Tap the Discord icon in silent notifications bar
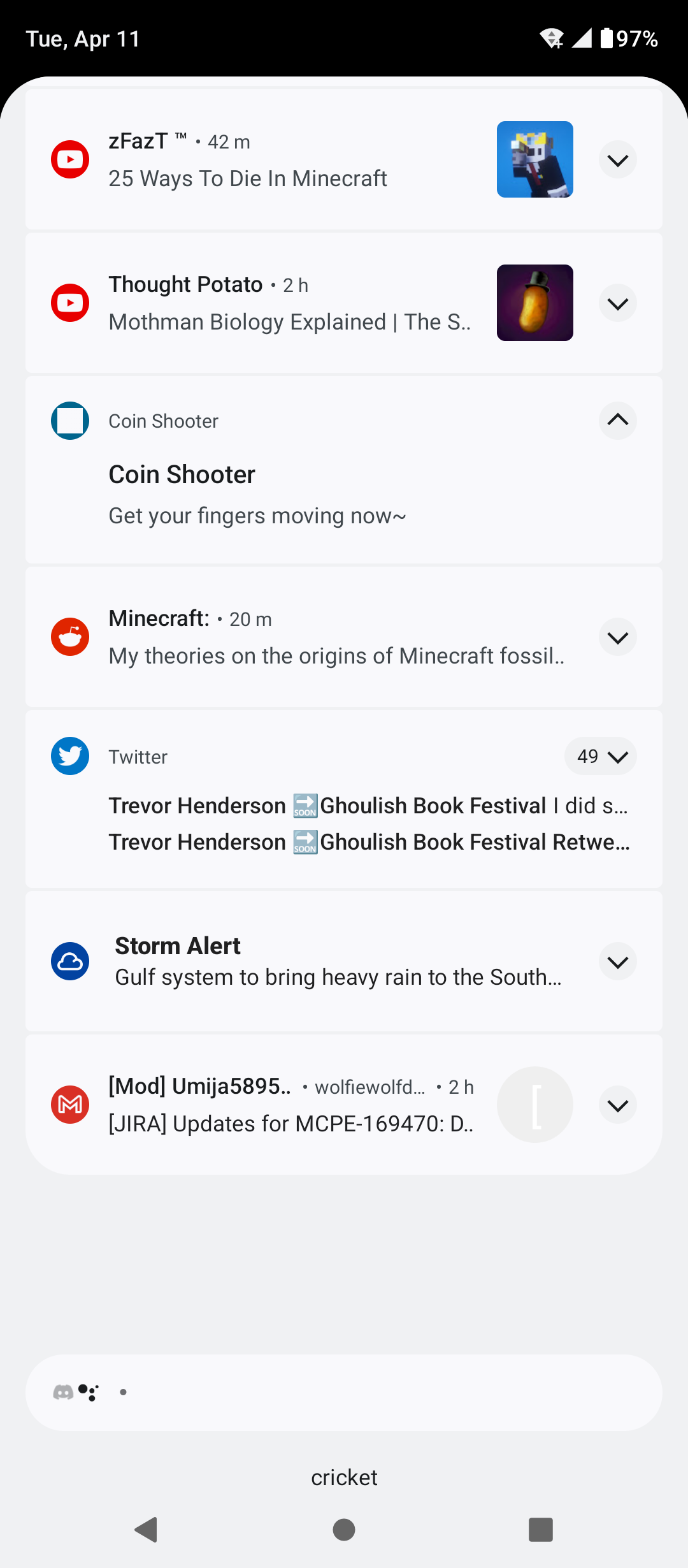The width and height of the screenshot is (688, 1568). pos(62,1392)
